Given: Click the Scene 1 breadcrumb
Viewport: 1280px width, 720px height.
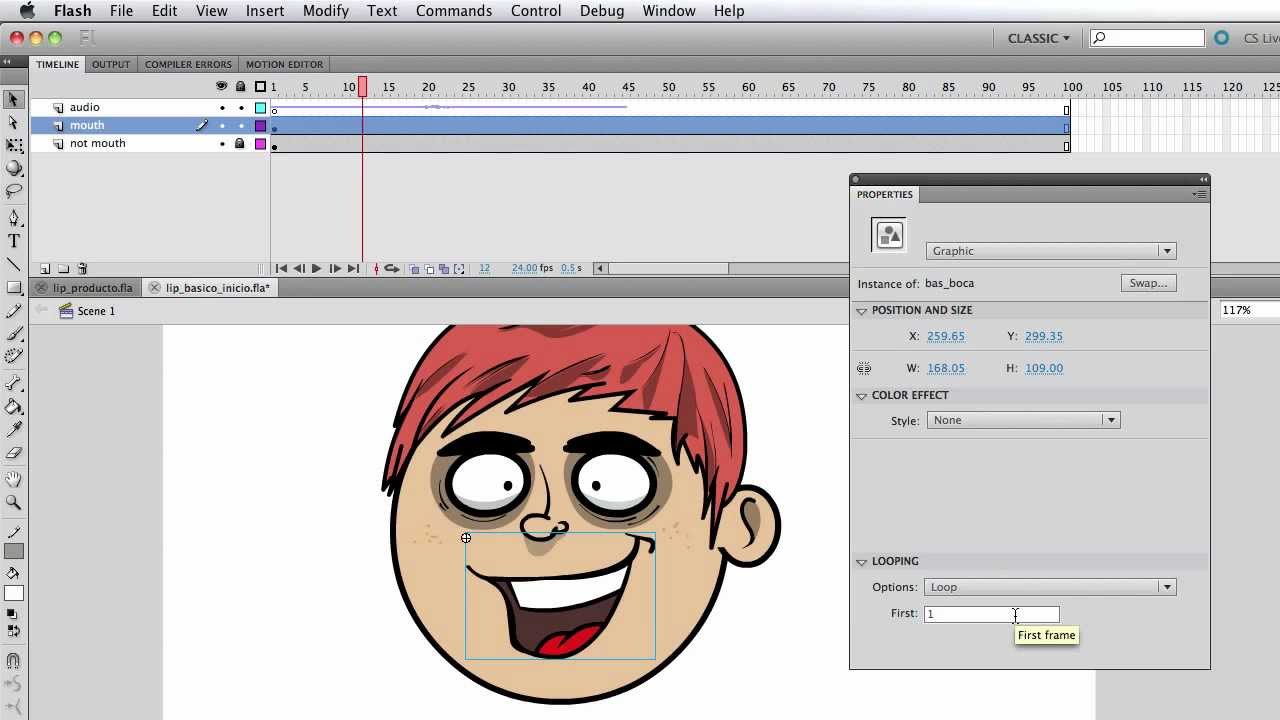Looking at the screenshot, I should point(87,311).
